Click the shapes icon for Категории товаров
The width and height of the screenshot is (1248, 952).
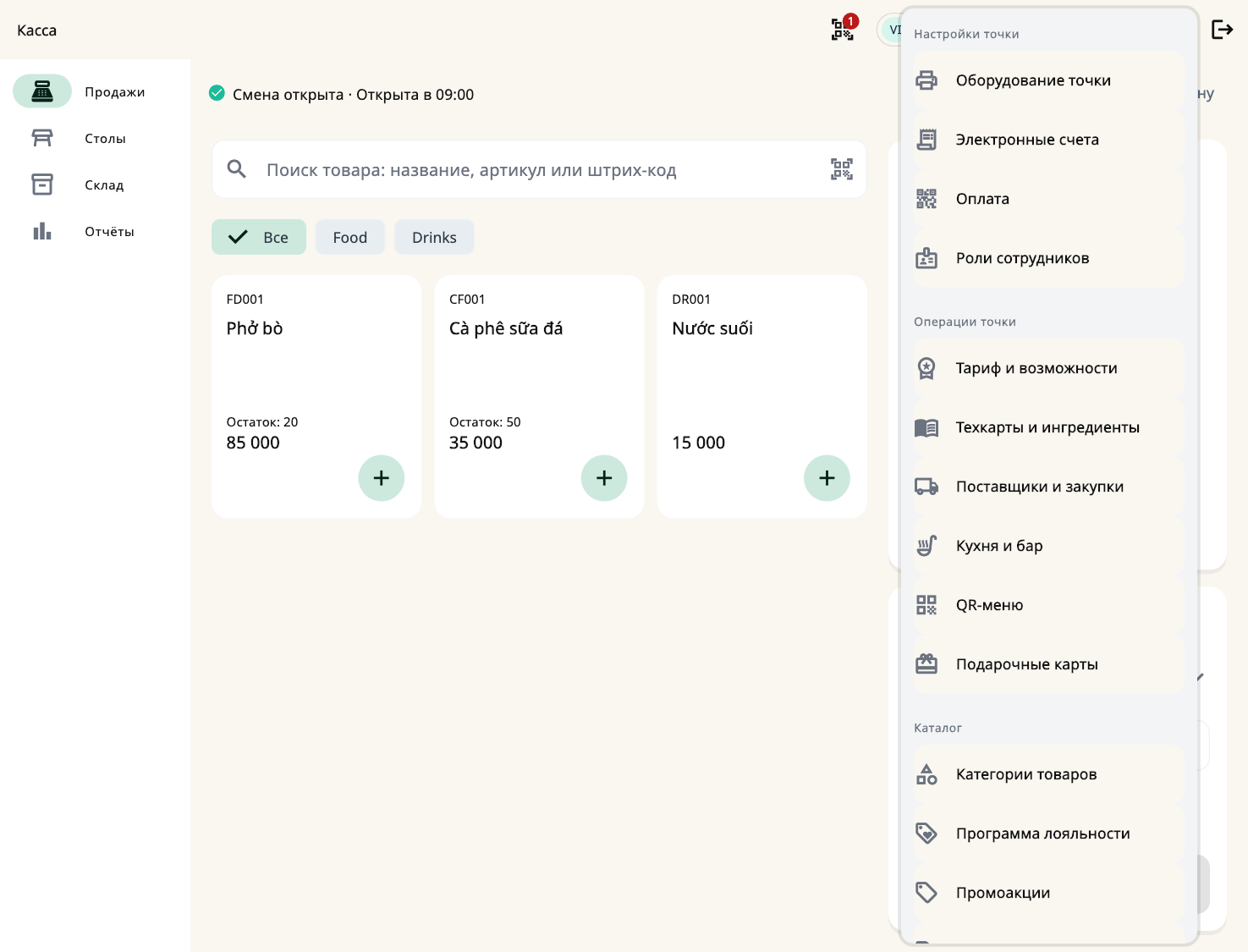click(926, 774)
